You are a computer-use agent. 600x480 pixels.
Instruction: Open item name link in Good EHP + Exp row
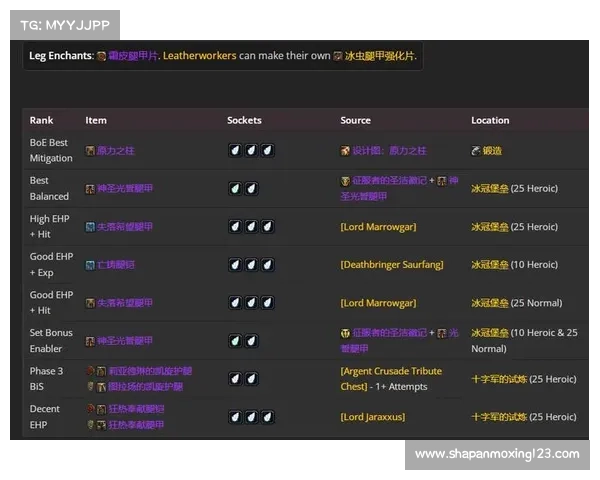pos(116,265)
